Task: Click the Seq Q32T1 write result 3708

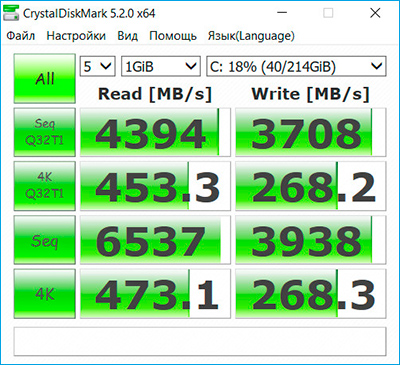Action: tap(311, 132)
